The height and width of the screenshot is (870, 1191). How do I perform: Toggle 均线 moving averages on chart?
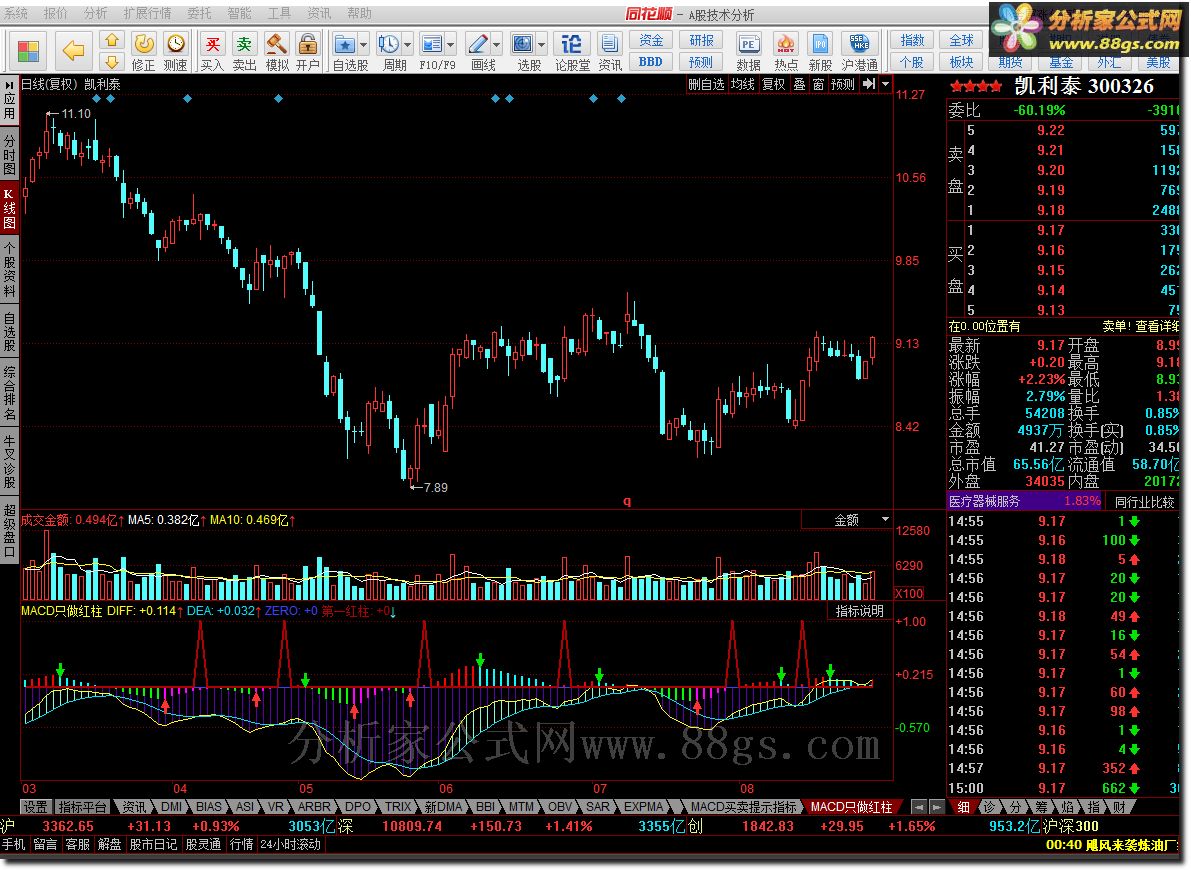(743, 84)
